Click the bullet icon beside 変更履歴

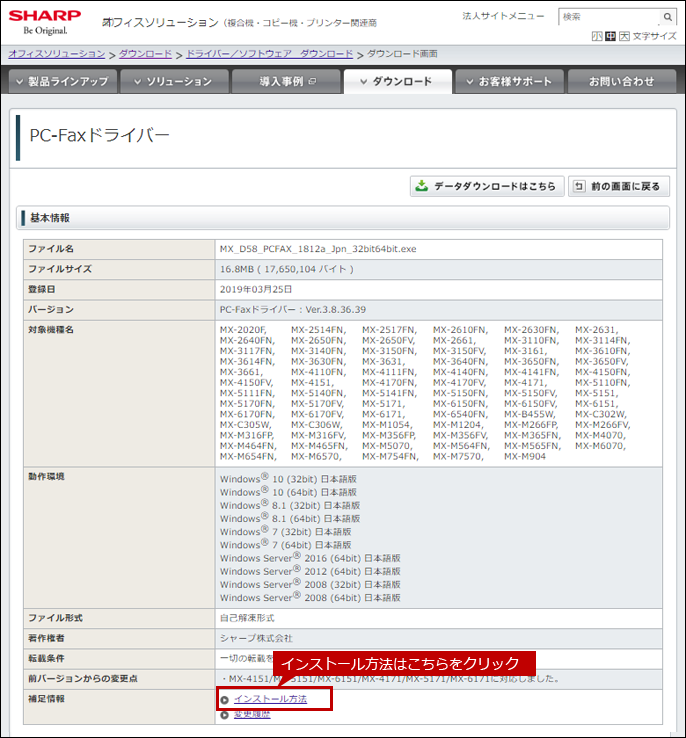point(224,715)
